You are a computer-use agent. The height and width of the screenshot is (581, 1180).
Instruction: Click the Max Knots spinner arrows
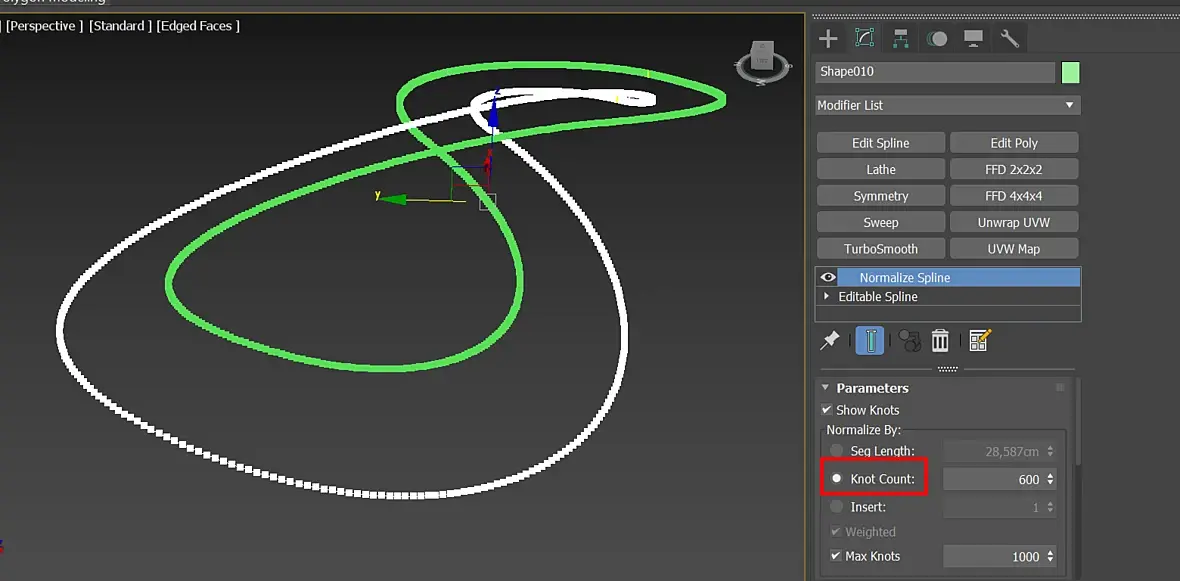[x=1051, y=557]
